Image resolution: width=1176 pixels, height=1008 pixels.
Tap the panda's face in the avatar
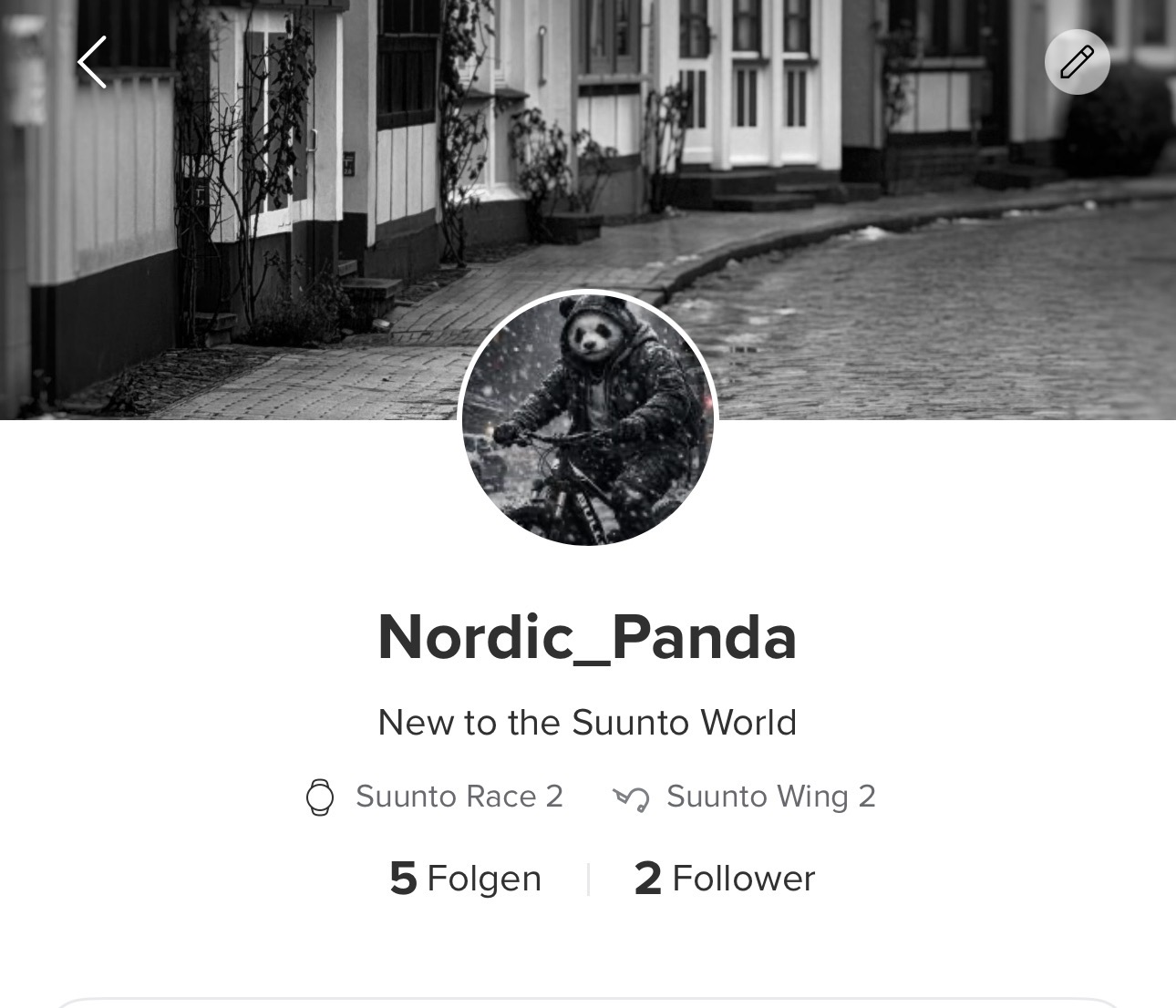pos(593,339)
